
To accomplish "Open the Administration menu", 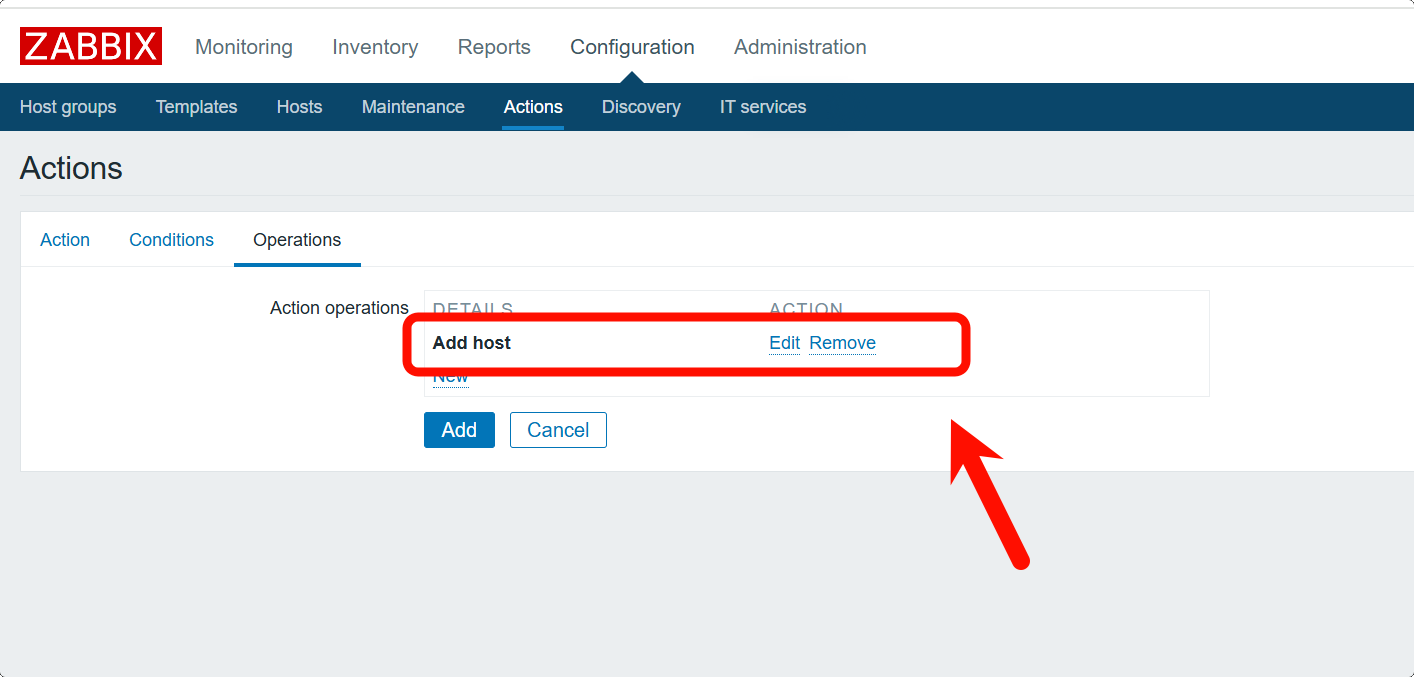I will pyautogui.click(x=800, y=47).
